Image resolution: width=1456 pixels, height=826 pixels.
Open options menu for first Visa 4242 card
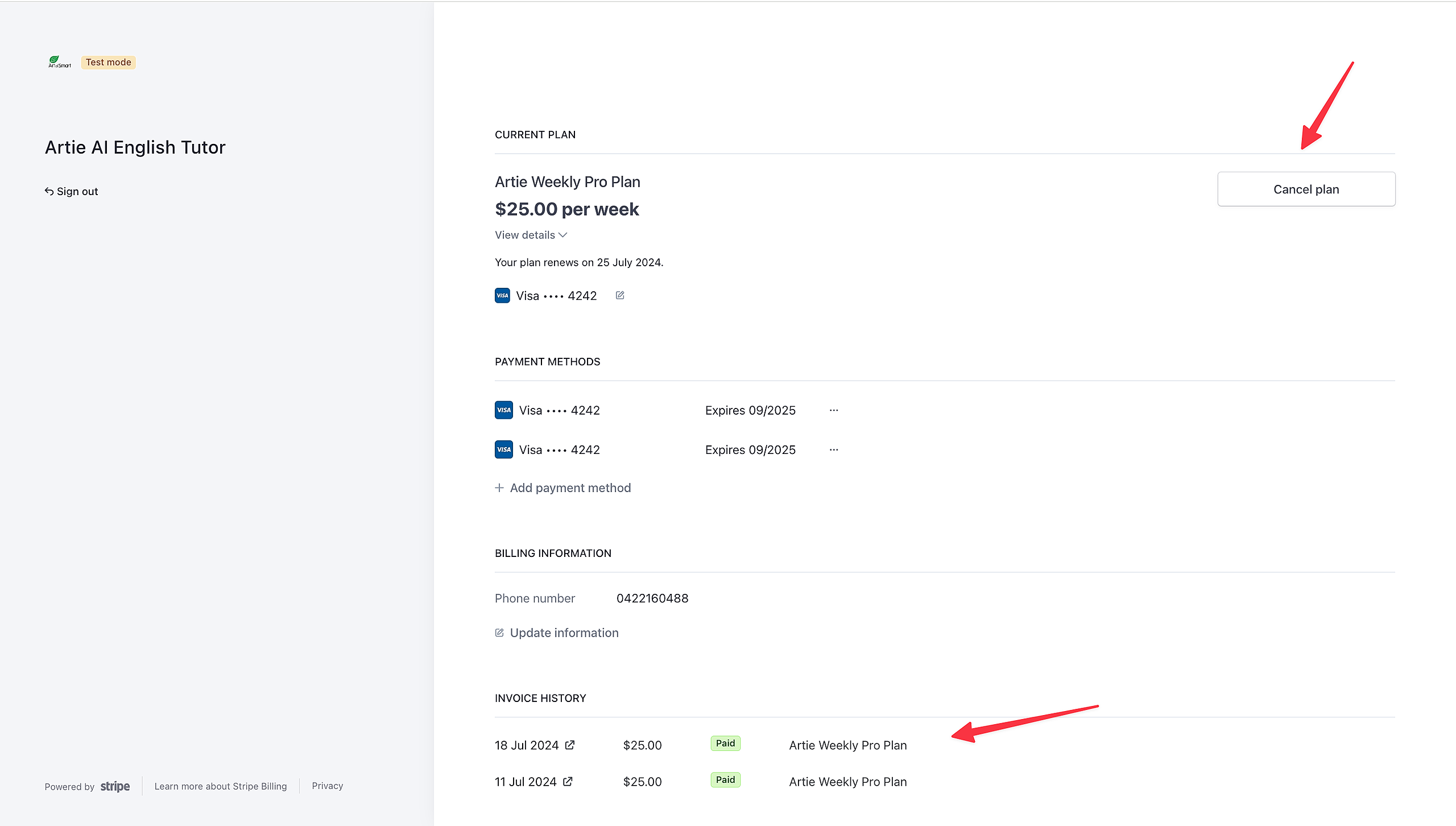click(834, 410)
